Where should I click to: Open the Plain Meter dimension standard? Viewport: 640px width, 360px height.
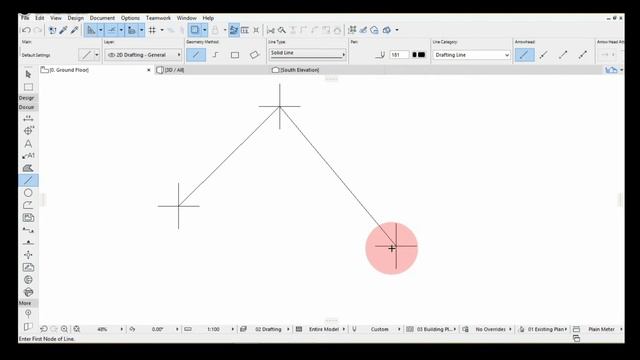pyautogui.click(x=602, y=329)
